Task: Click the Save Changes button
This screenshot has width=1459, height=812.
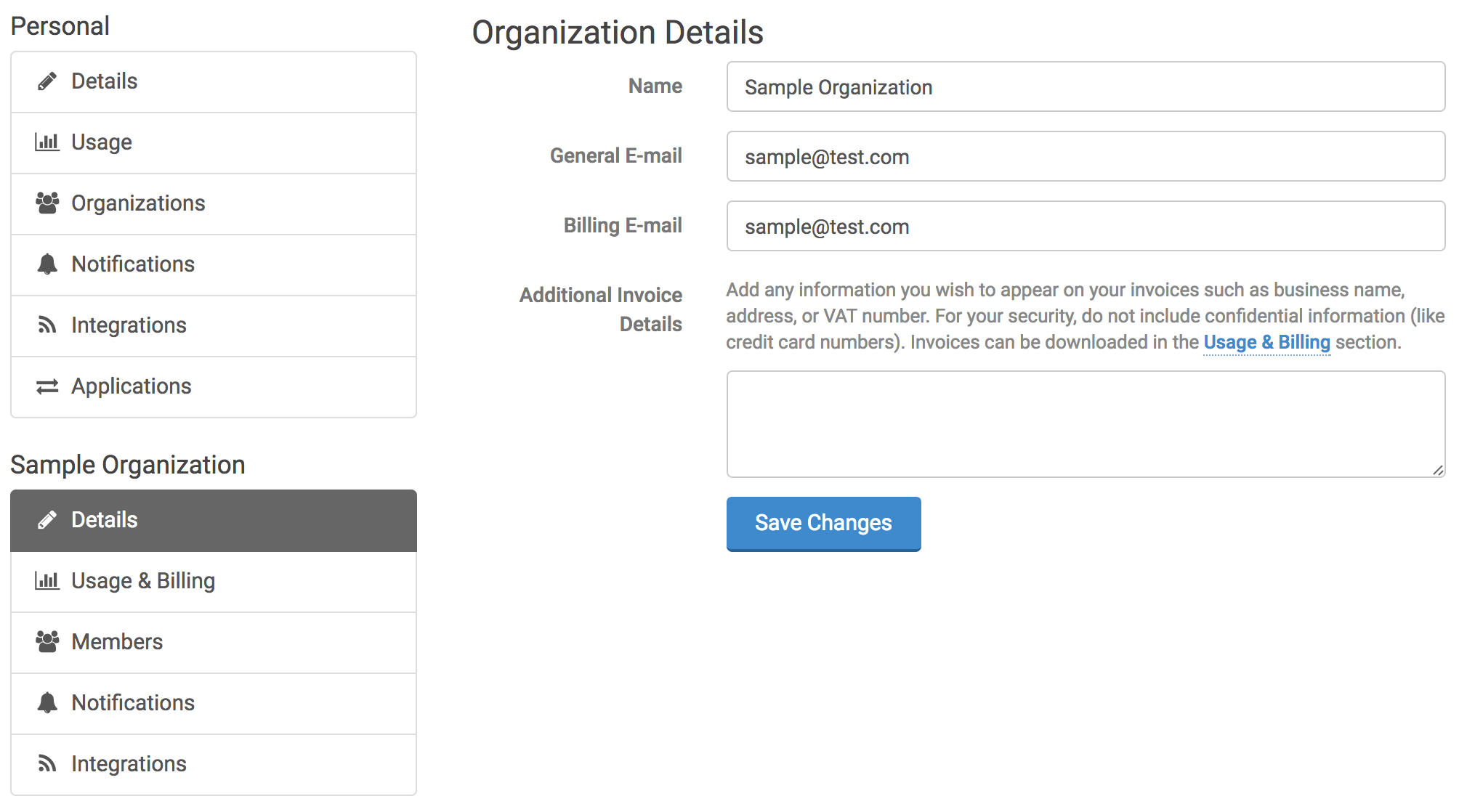Action: click(x=821, y=522)
